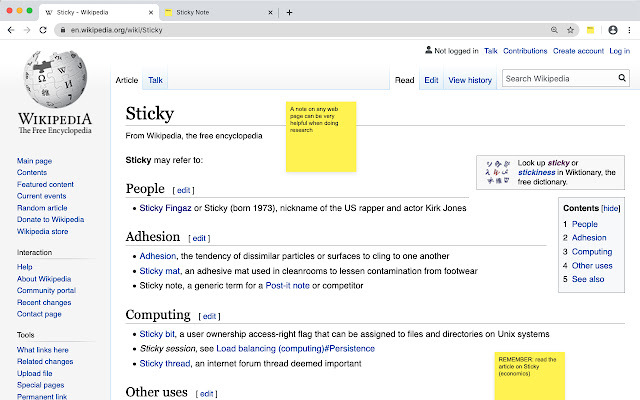Click the padlock icon in address bar
Screen dimensions: 640x400
click(x=62, y=30)
